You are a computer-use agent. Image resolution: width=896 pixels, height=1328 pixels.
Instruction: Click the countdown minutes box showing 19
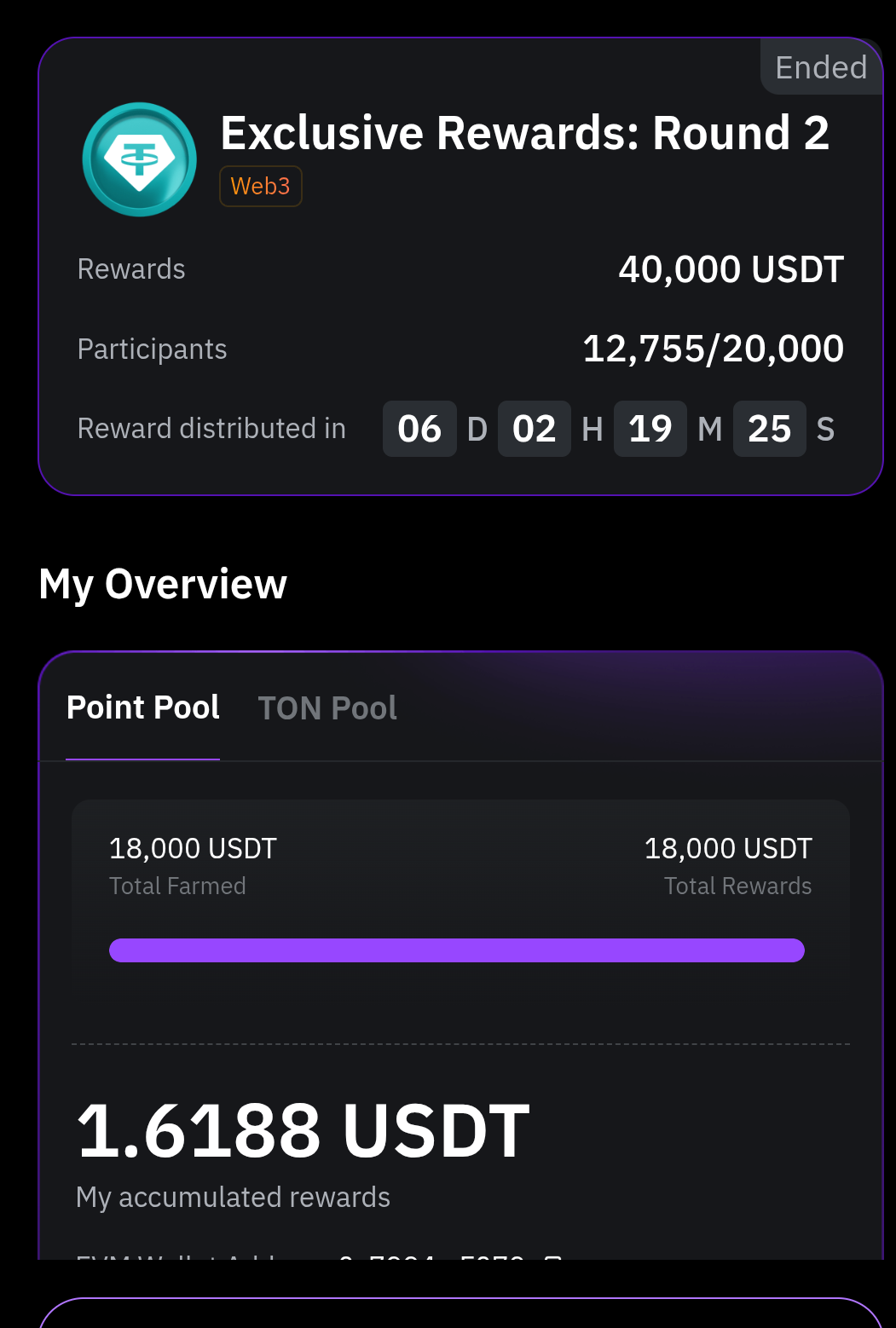click(x=650, y=429)
